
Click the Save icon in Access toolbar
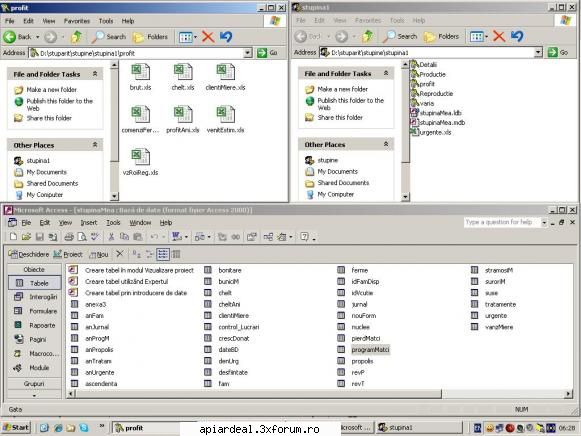click(x=39, y=237)
